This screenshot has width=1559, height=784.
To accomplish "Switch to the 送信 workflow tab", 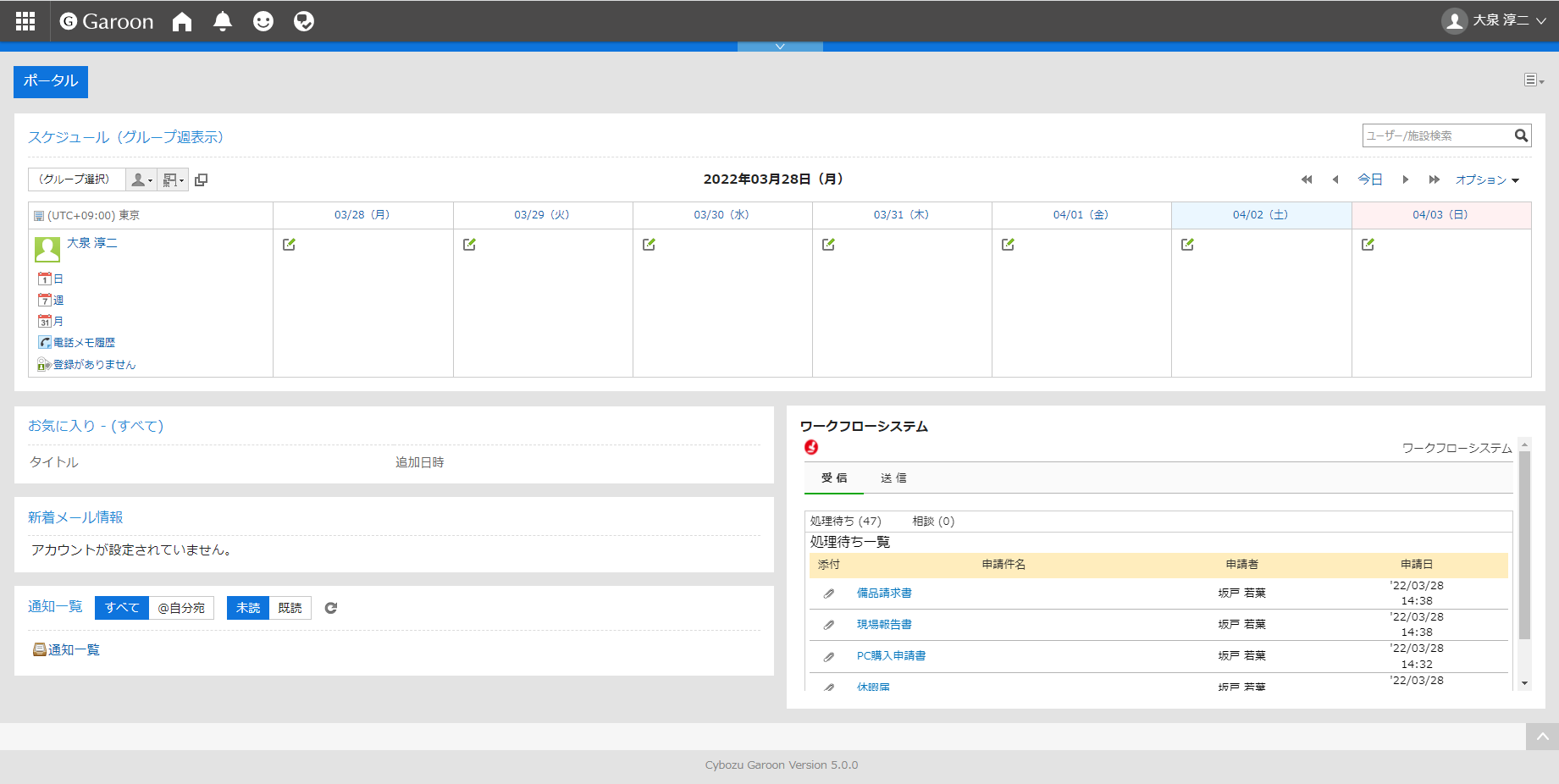I will [x=893, y=478].
